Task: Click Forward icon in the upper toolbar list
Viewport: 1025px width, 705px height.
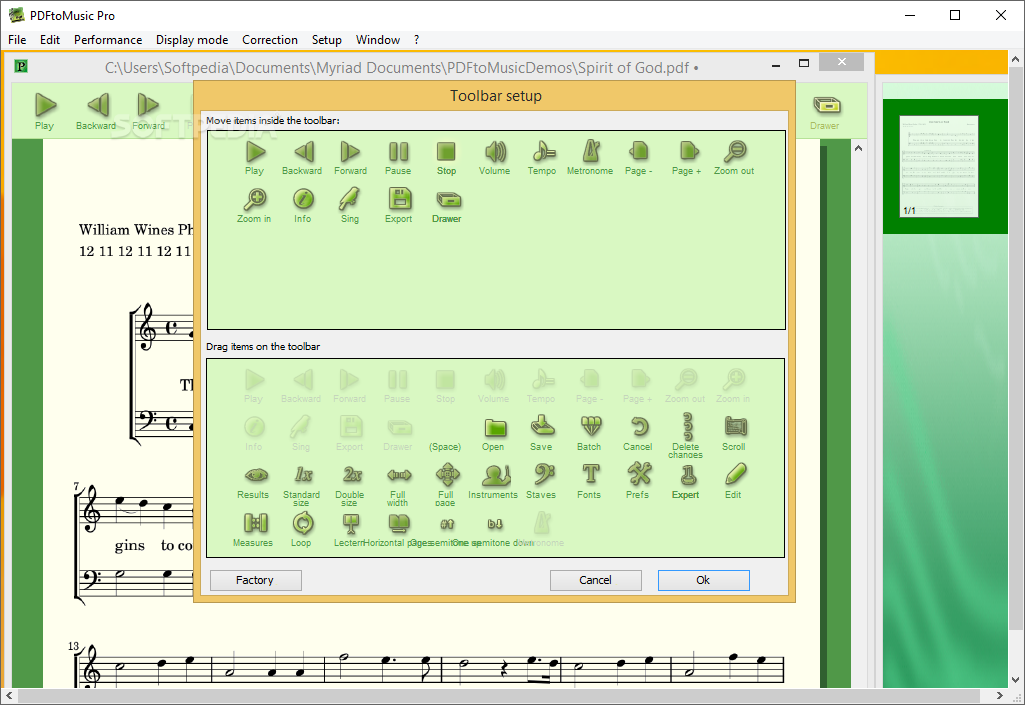Action: (350, 152)
